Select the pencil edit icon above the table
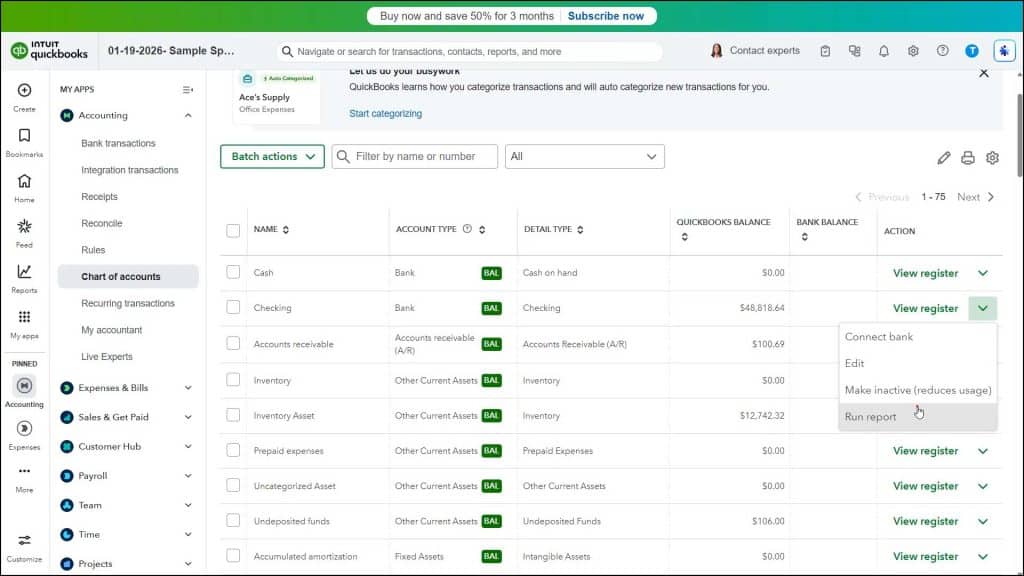The width and height of the screenshot is (1024, 576). 943,158
